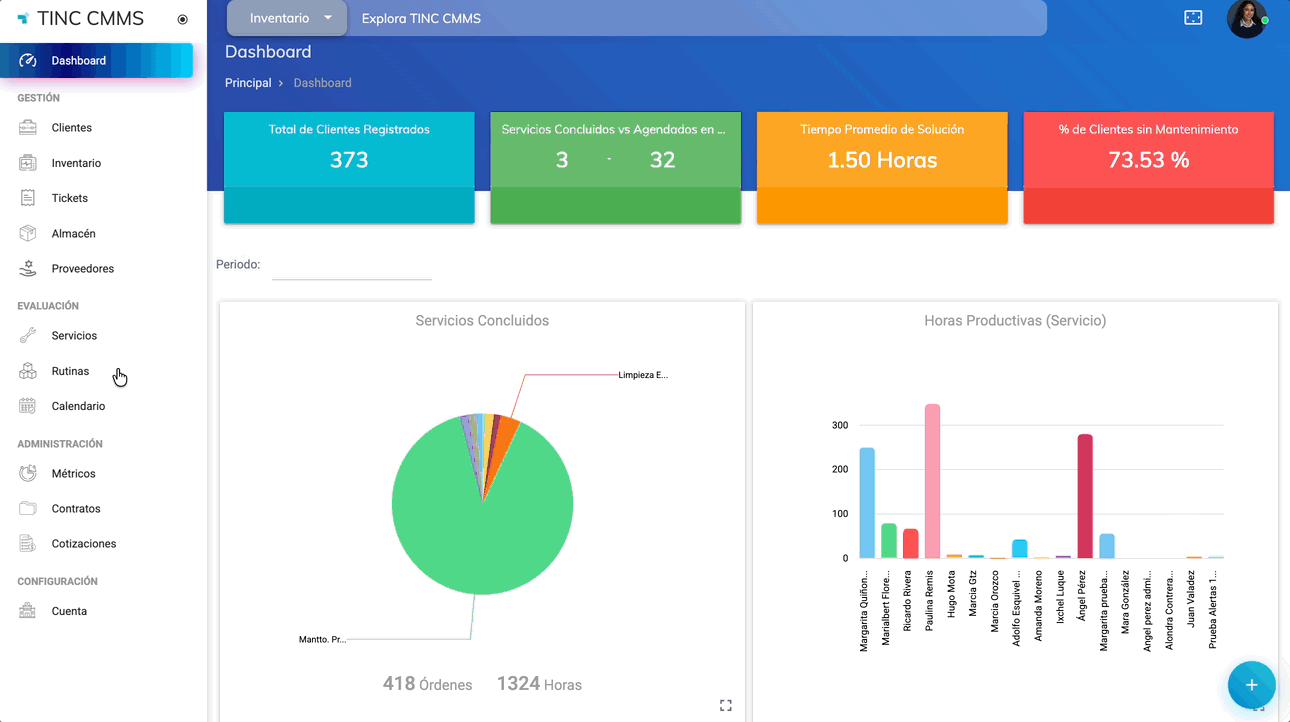Image resolution: width=1290 pixels, height=722 pixels.
Task: Open the Periodo date selector field
Action: (351, 266)
